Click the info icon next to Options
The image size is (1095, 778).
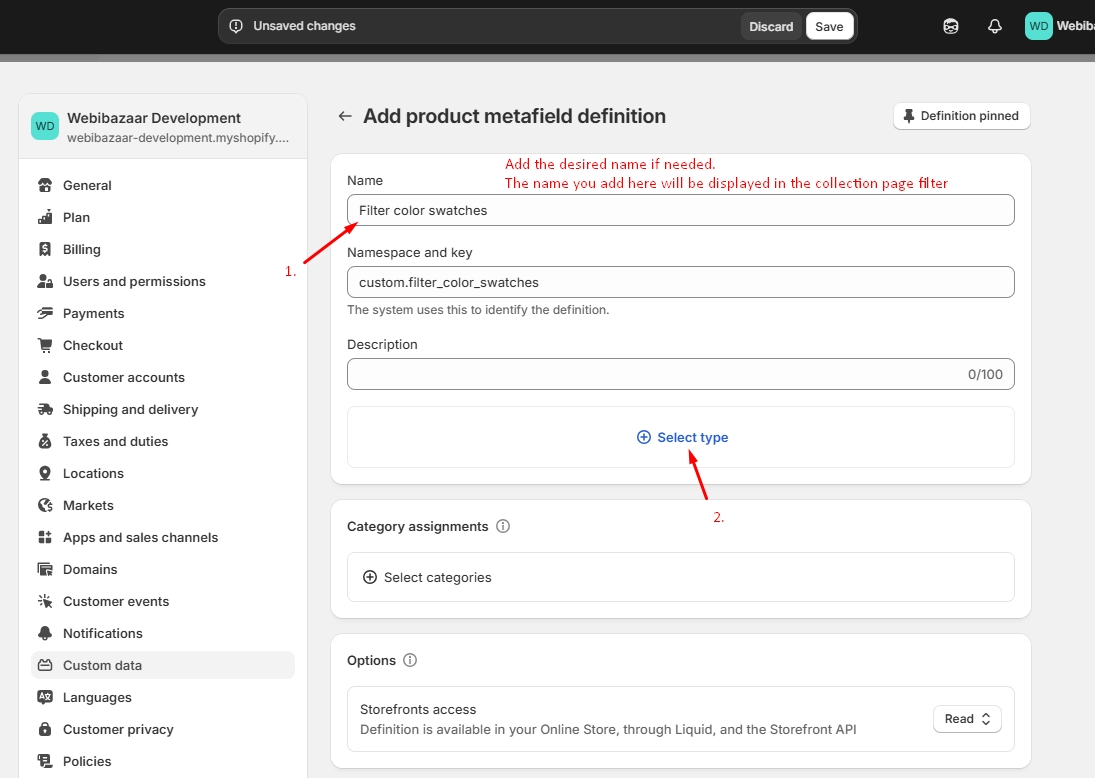(x=410, y=660)
